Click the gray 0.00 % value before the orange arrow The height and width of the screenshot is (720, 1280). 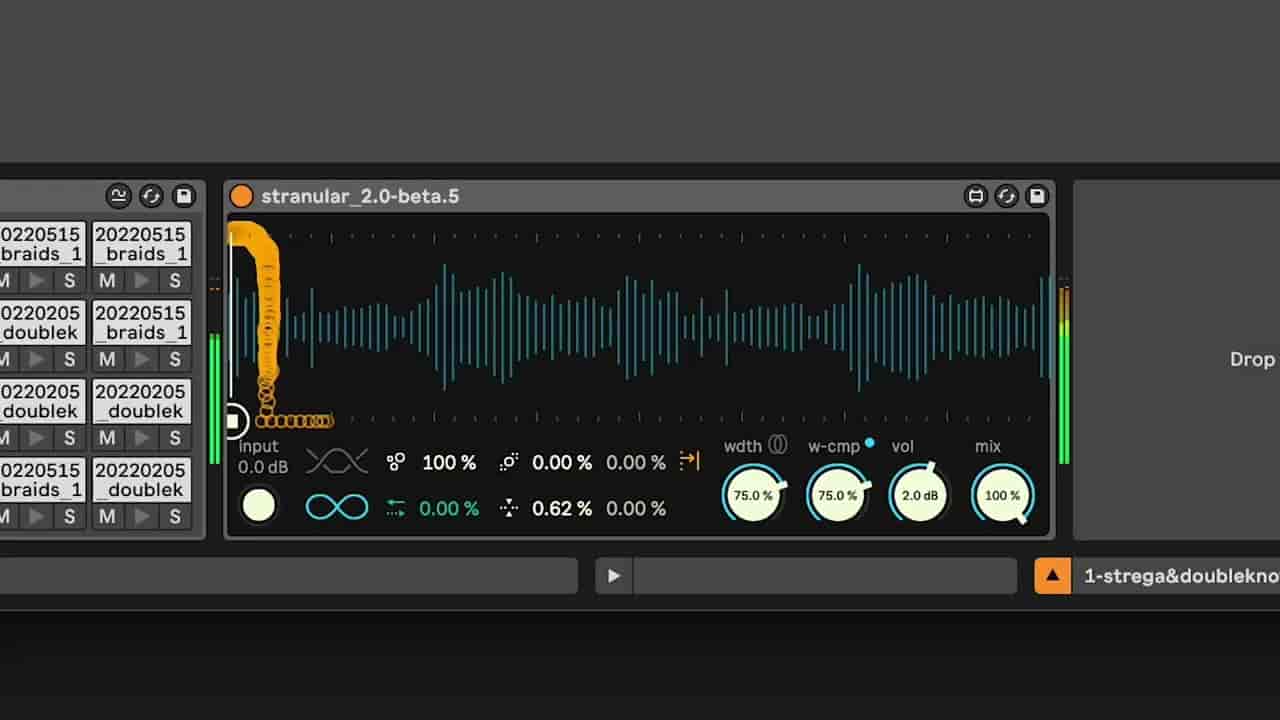[636, 463]
